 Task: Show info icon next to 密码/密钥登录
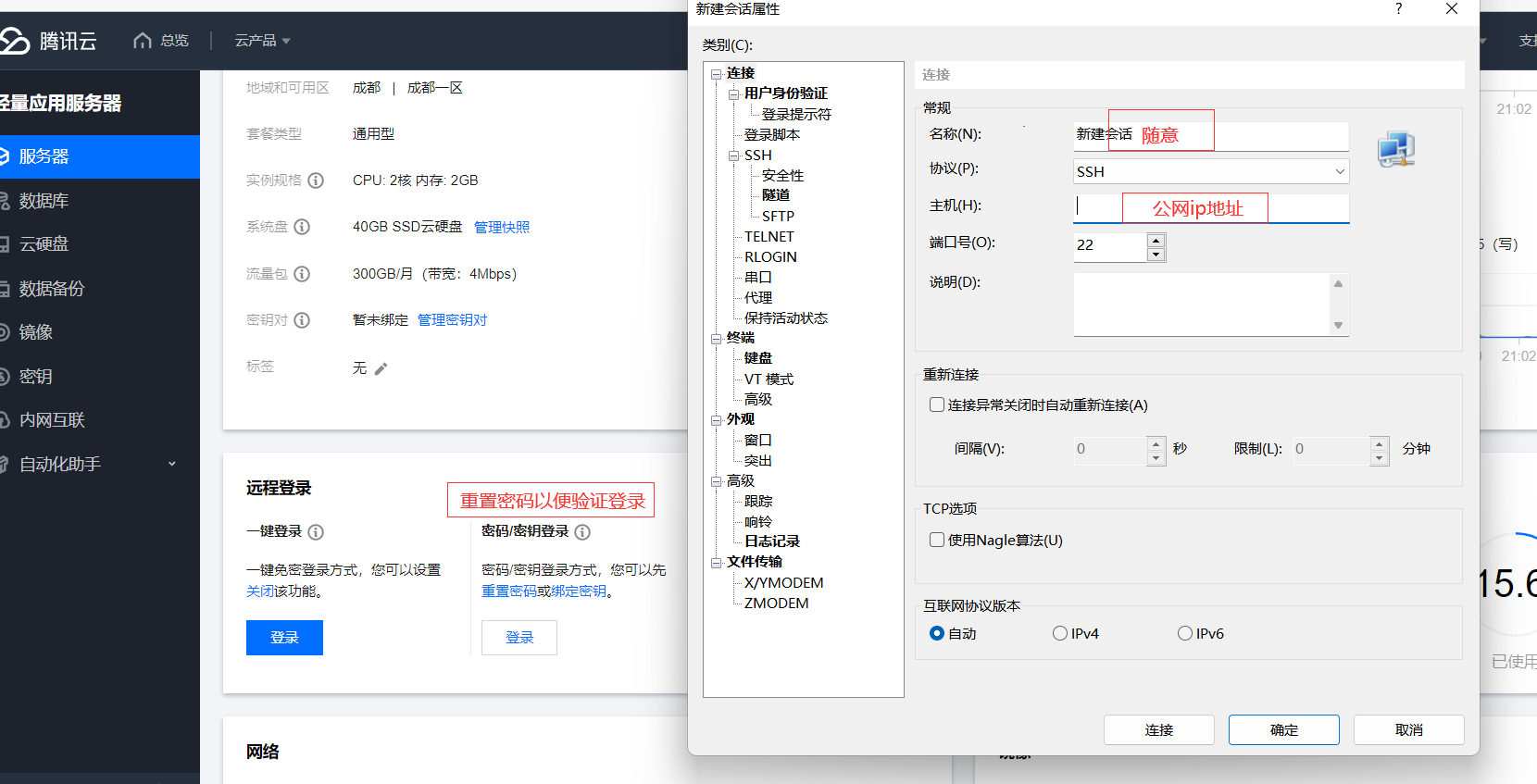[582, 532]
